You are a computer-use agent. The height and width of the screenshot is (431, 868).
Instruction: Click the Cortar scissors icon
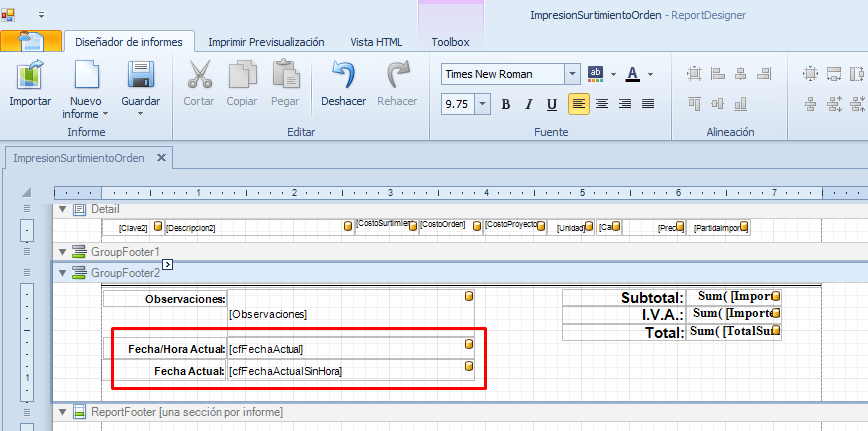point(199,76)
